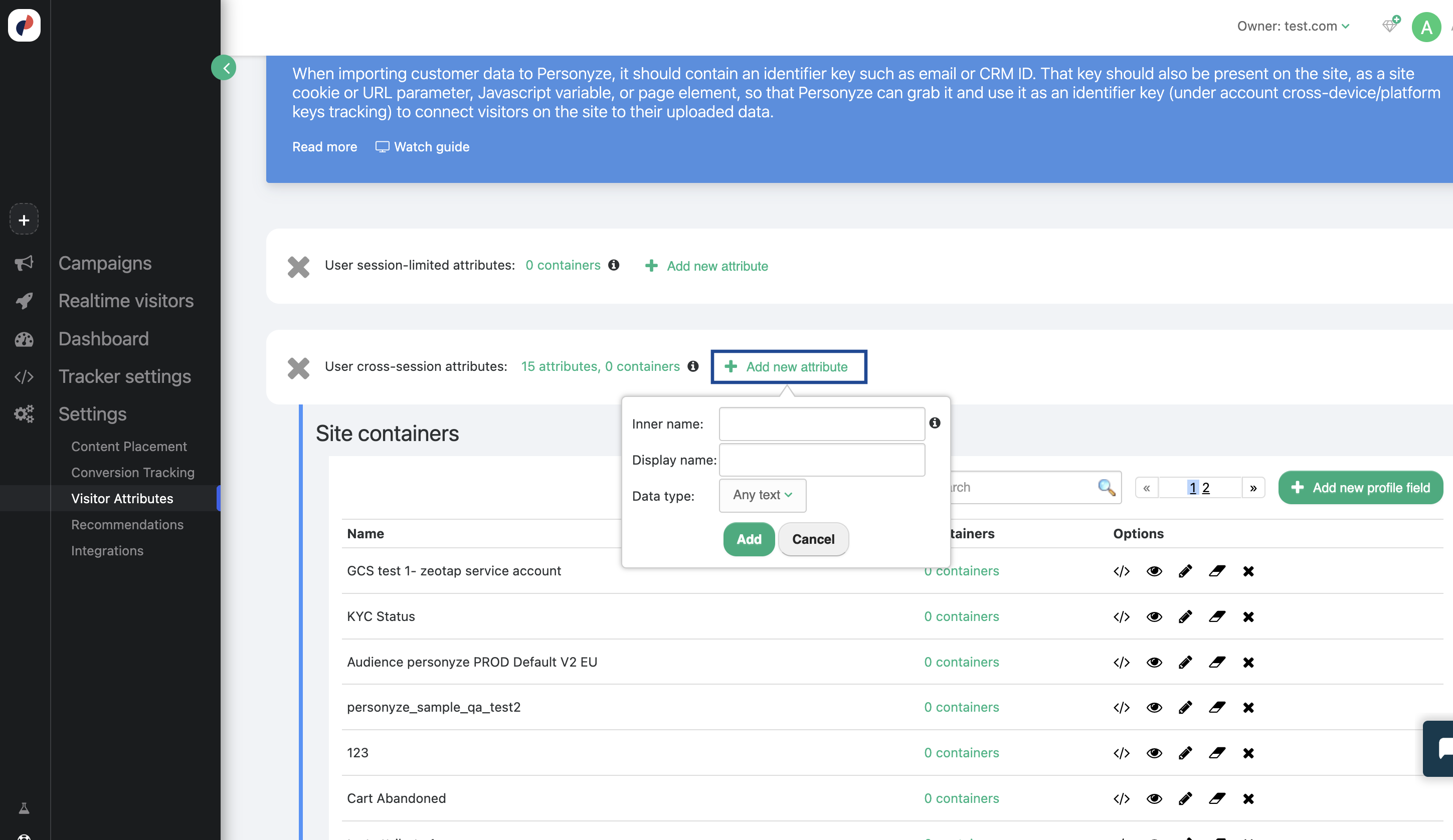The image size is (1453, 840).
Task: Focus the Display name input field
Action: (x=822, y=460)
